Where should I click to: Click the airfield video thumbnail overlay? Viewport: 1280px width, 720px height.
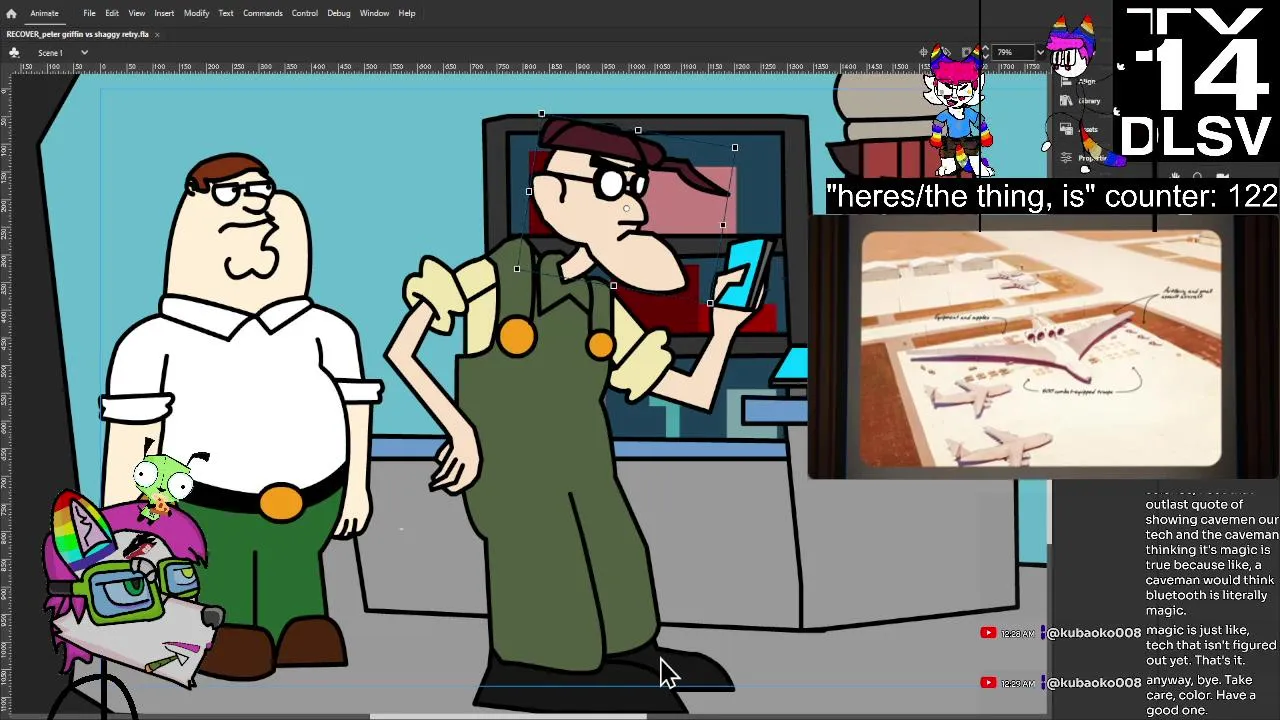(x=1041, y=348)
